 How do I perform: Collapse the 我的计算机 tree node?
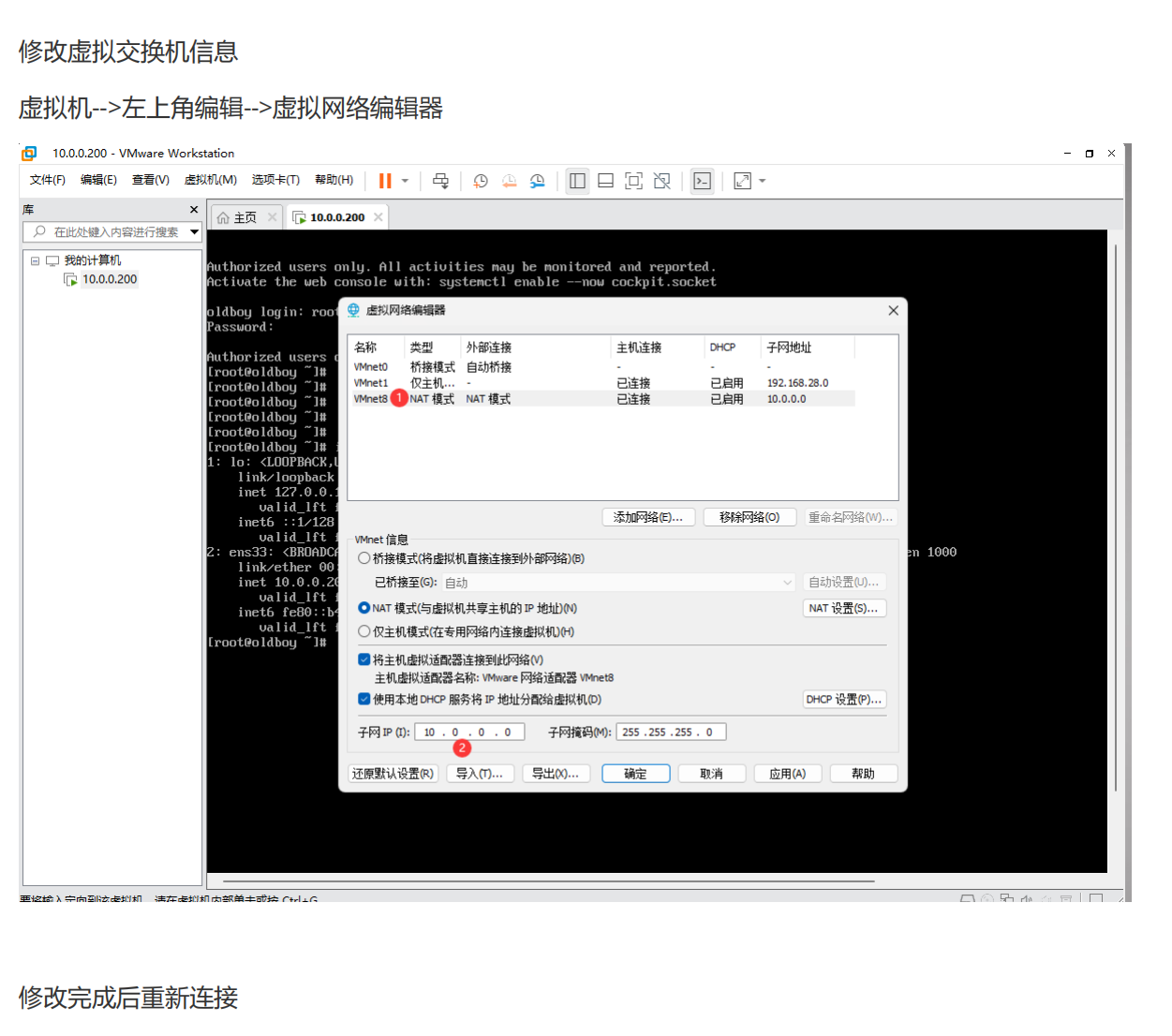point(35,260)
